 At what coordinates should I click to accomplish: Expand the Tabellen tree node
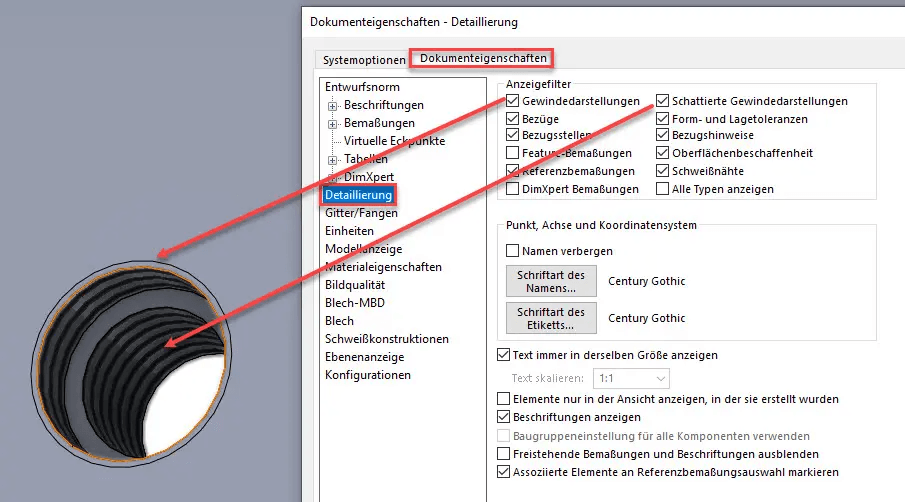(x=332, y=160)
